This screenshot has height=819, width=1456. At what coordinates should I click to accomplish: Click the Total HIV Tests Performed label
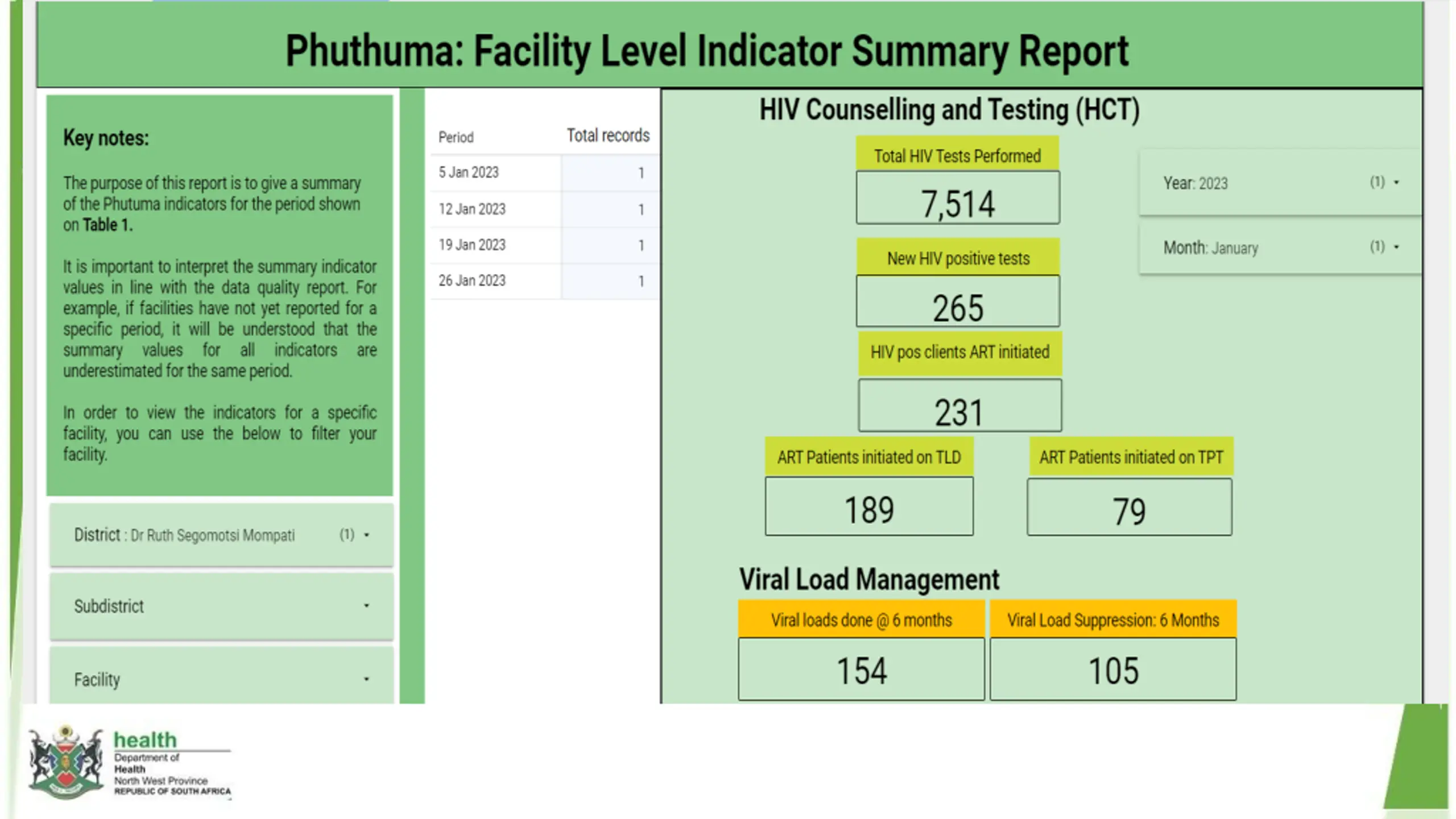[x=957, y=156]
